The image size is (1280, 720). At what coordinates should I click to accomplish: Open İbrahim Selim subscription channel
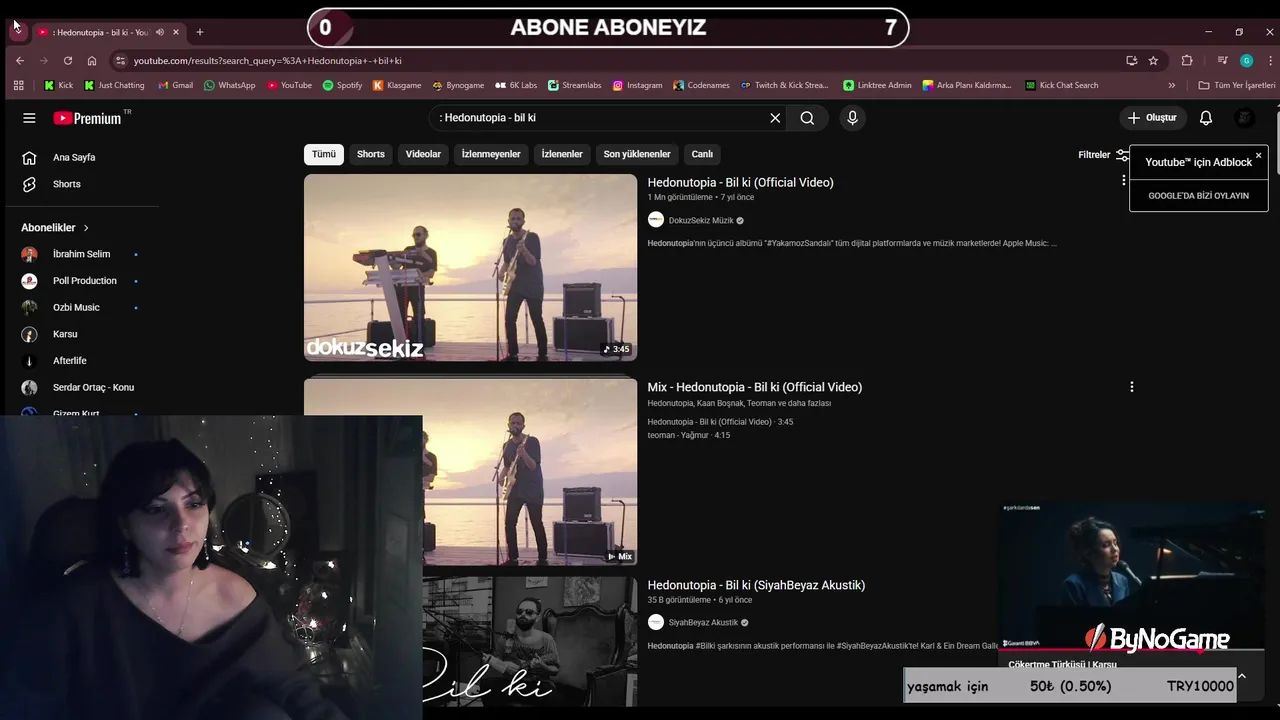[x=82, y=254]
